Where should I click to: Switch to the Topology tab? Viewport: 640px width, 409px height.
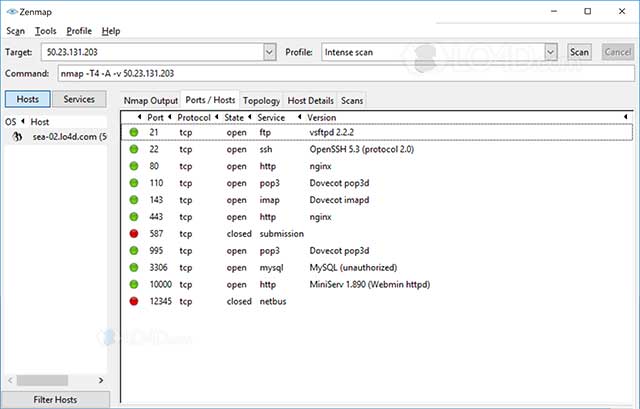[261, 101]
